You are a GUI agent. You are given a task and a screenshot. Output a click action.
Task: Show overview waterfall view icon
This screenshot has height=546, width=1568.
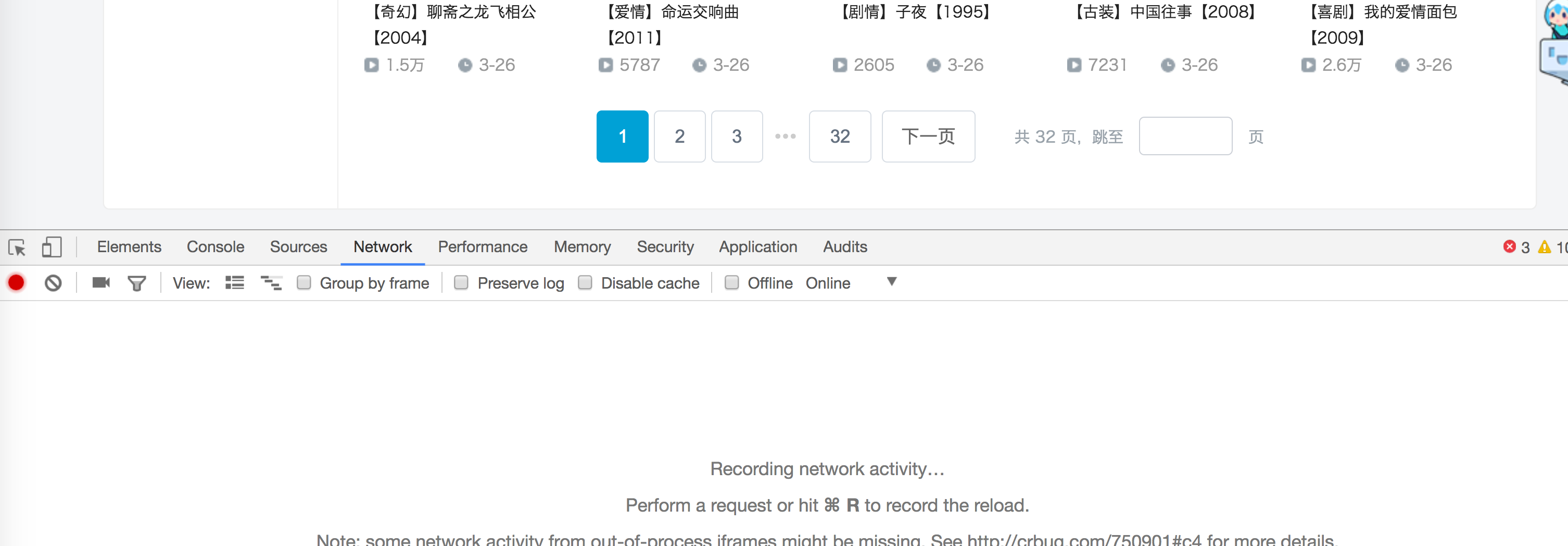(271, 282)
